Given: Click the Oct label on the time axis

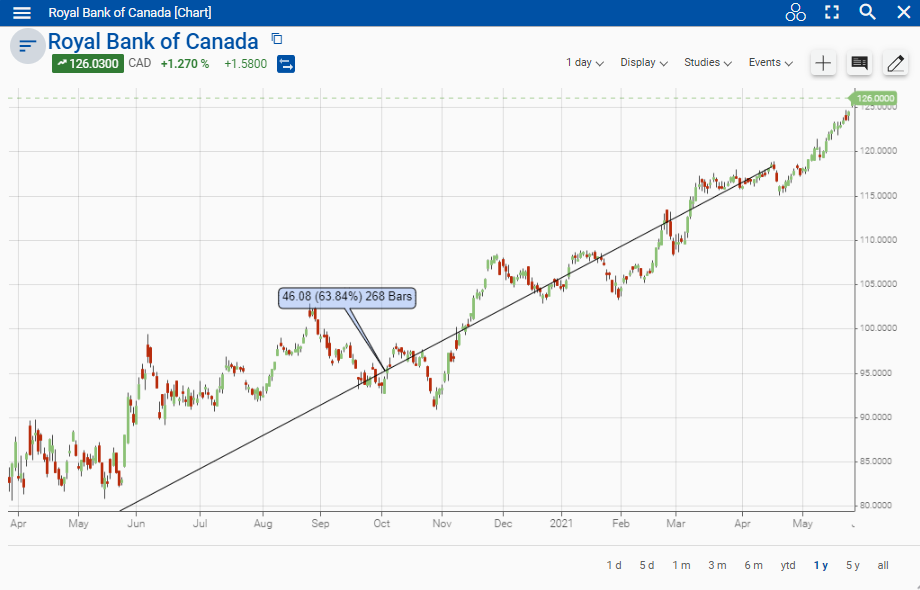Looking at the screenshot, I should coord(381,523).
